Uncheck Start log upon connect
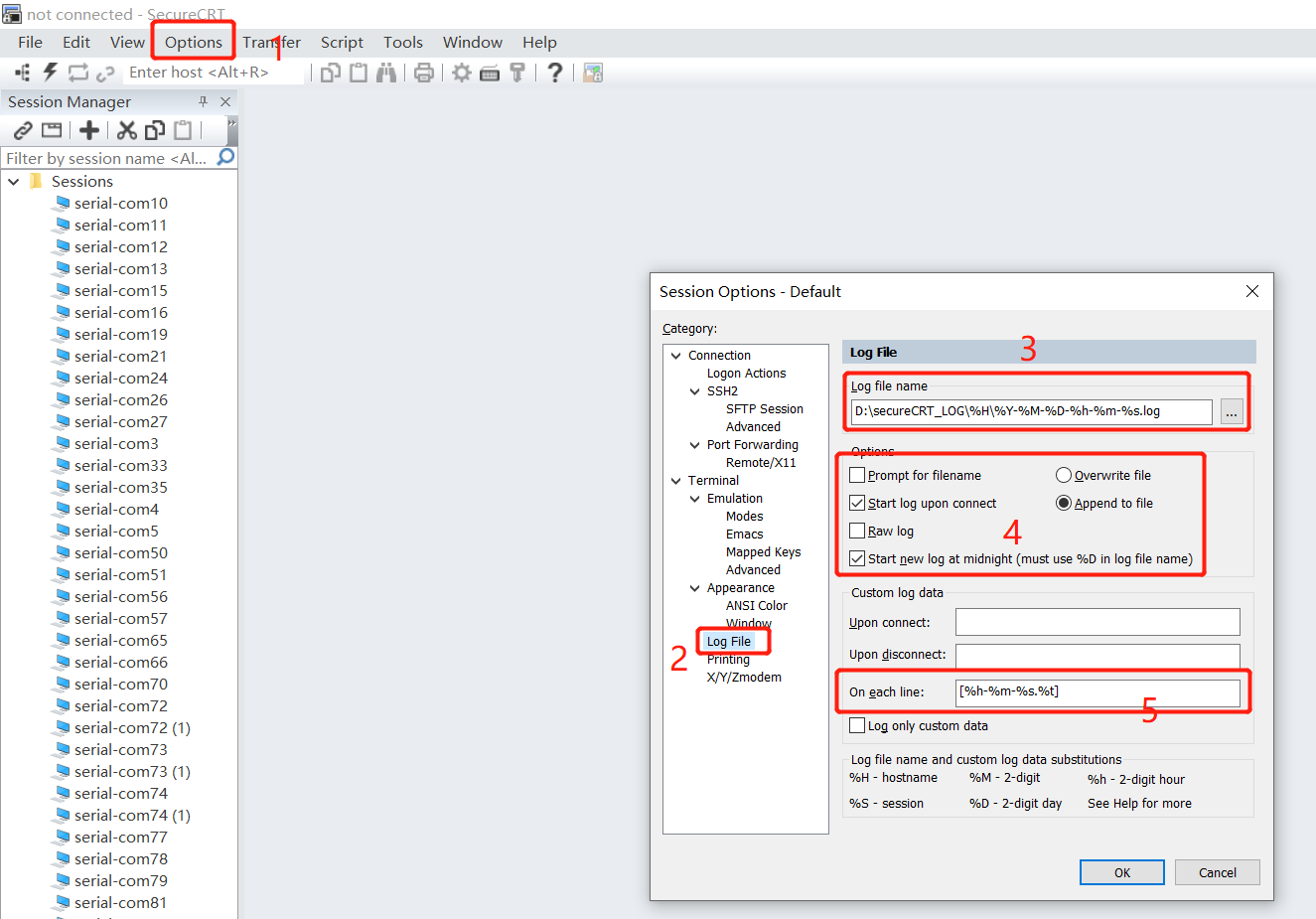The image size is (1316, 919). click(857, 503)
